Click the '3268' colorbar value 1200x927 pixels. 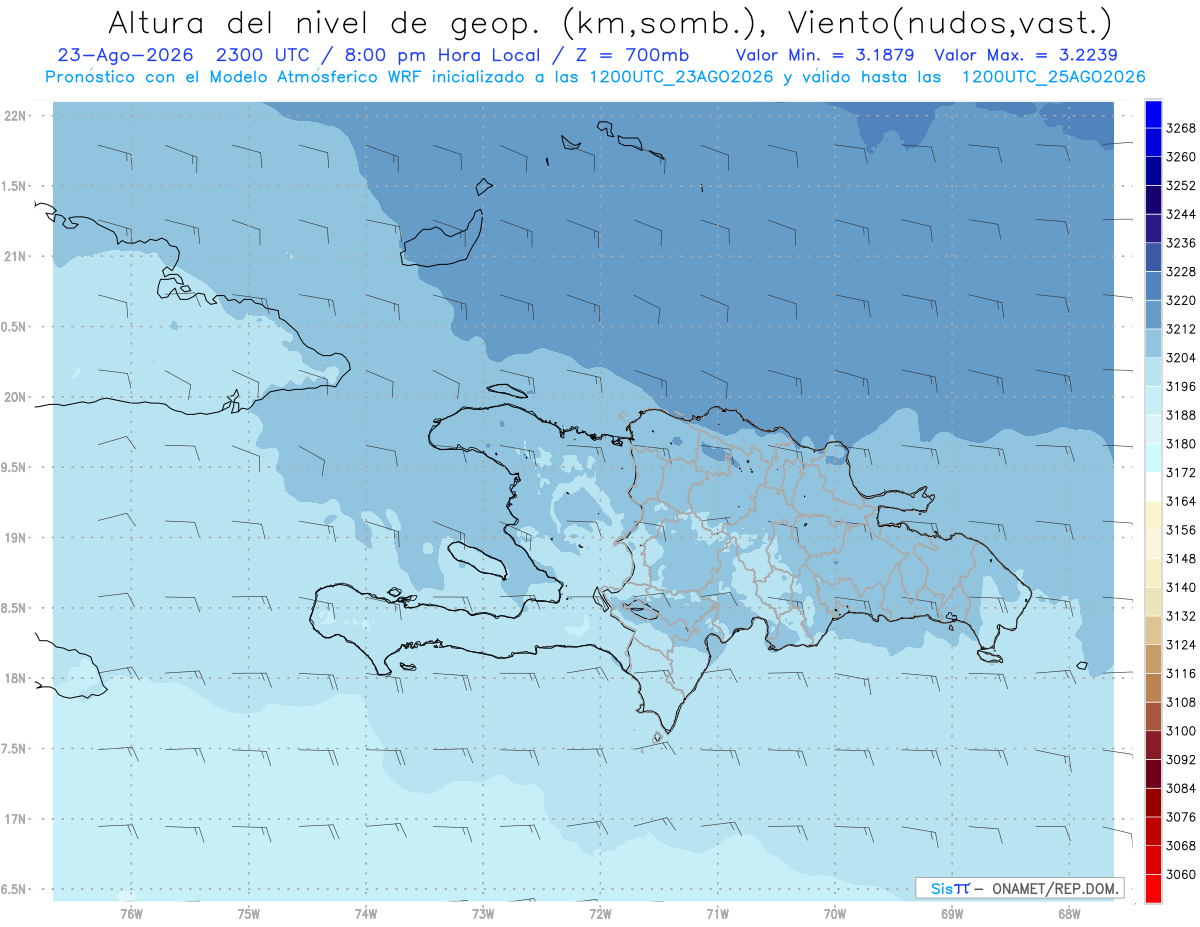1181,128
